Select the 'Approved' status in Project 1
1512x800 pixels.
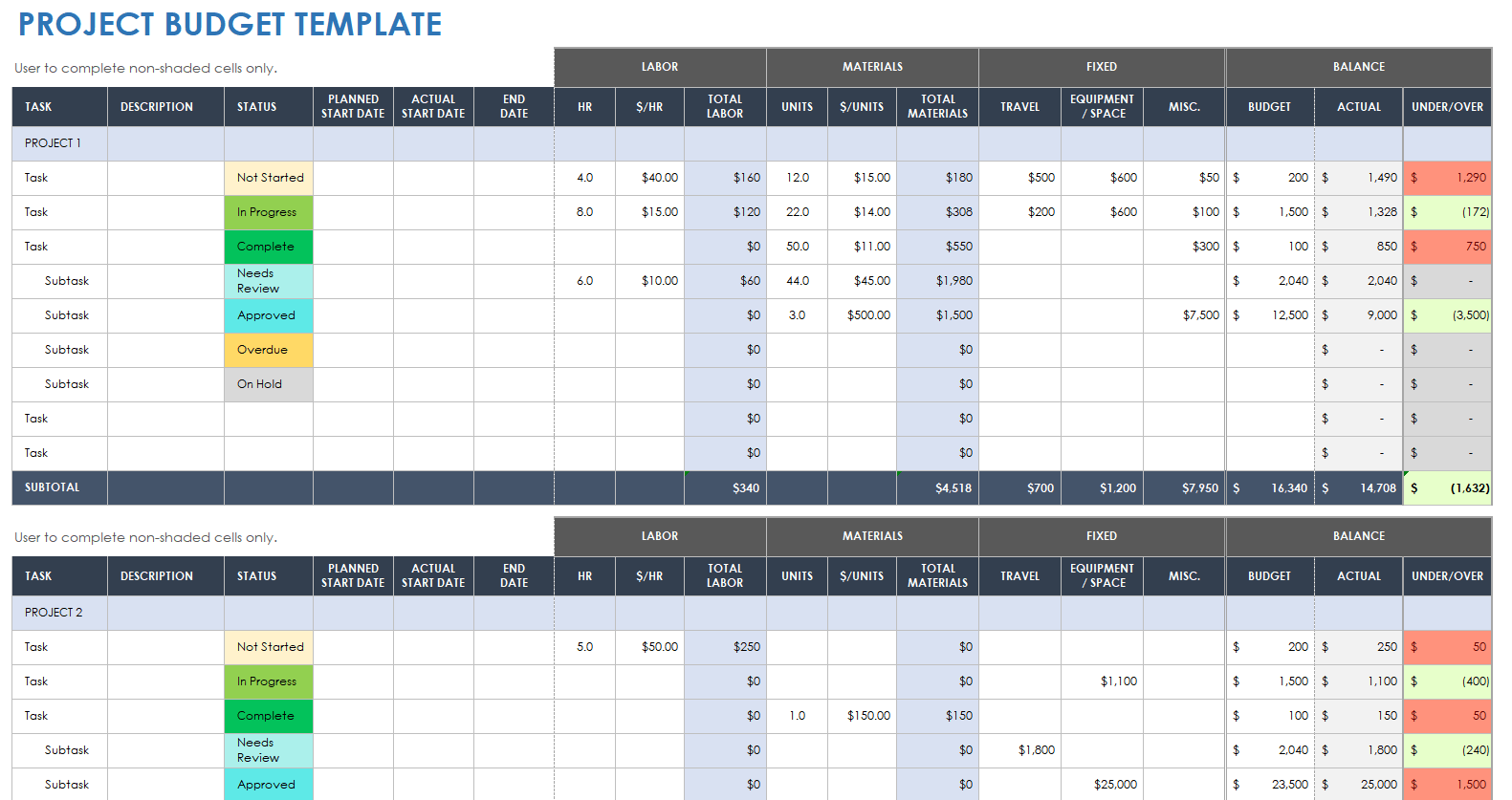[x=269, y=315]
